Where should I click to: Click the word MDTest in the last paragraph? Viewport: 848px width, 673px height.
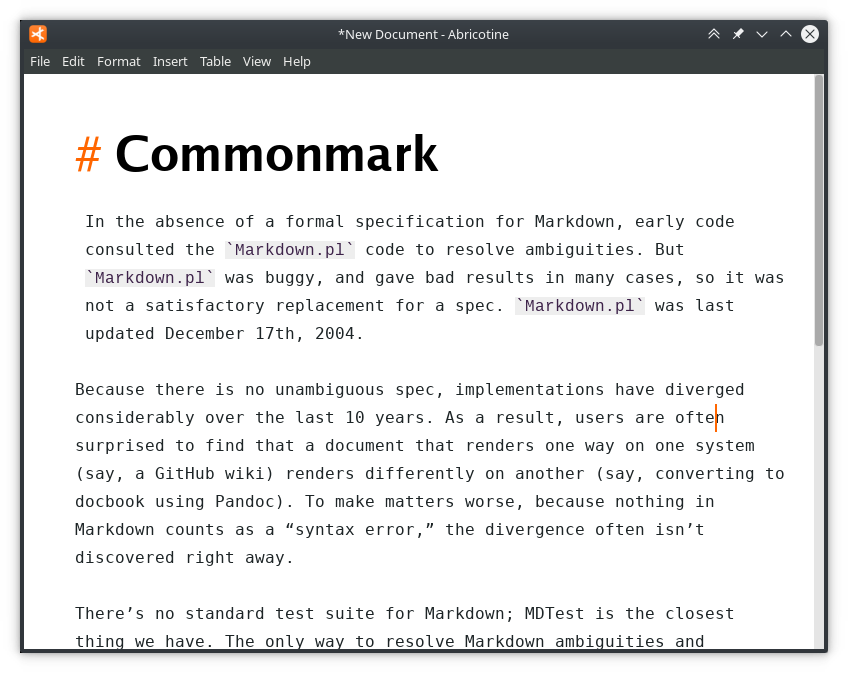(x=554, y=613)
